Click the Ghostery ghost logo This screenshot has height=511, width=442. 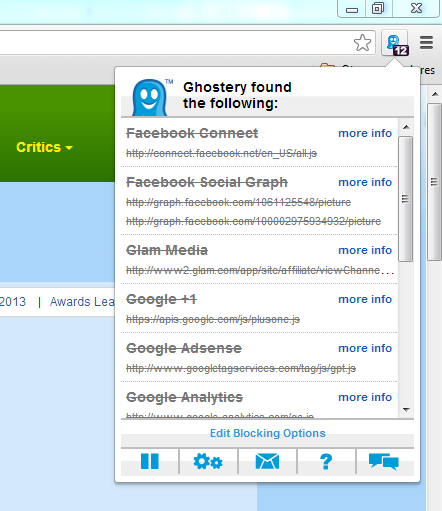click(x=149, y=97)
